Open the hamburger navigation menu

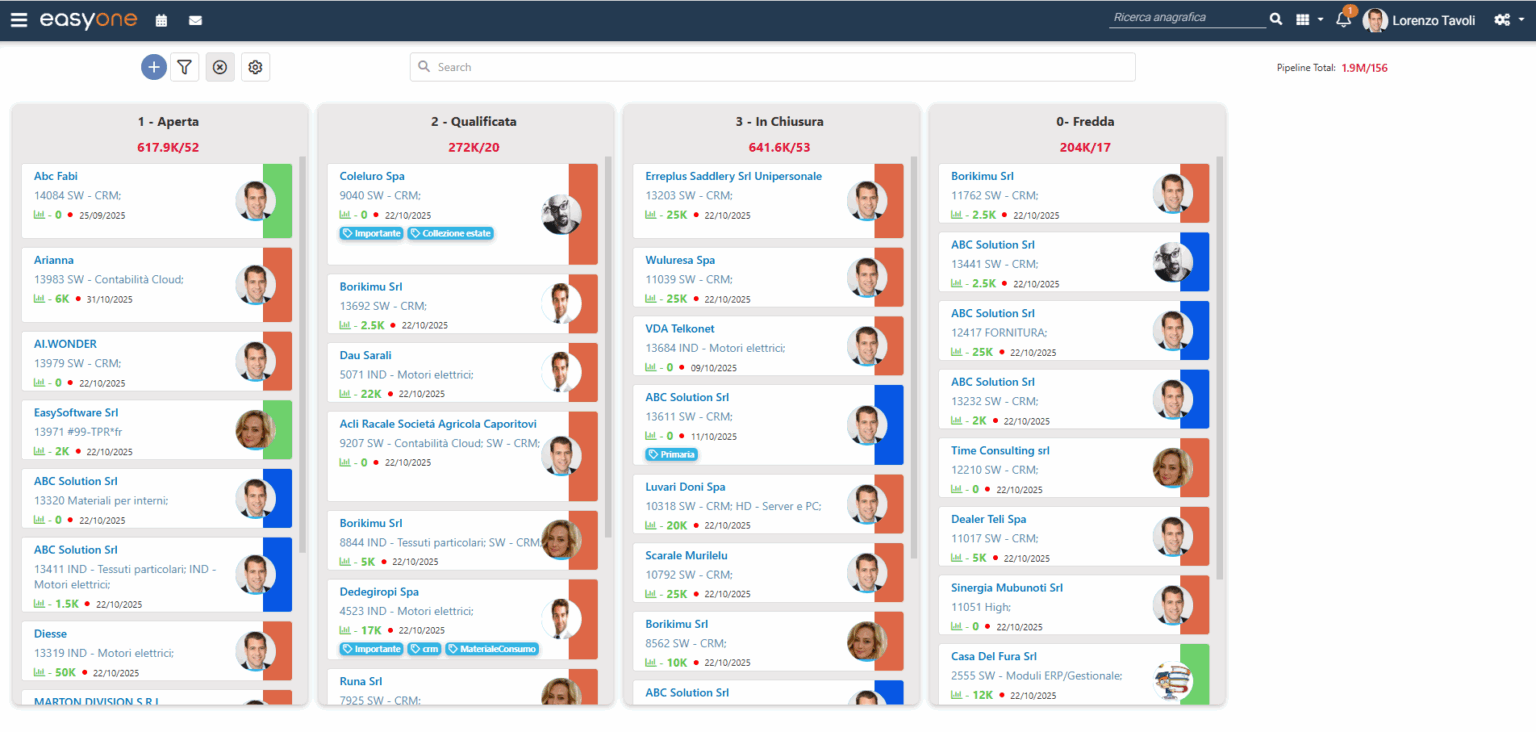[x=19, y=19]
